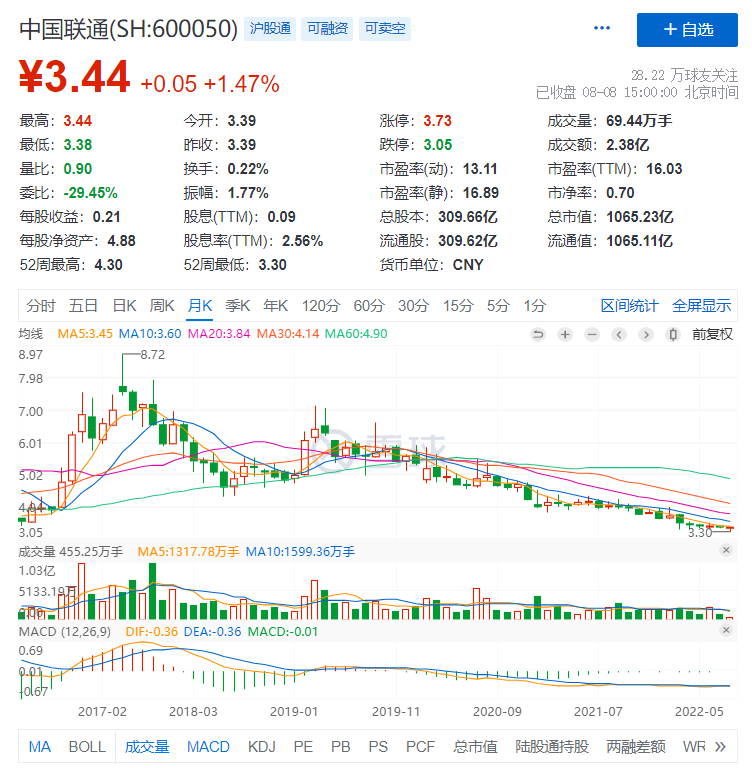Screen dimensions: 752x768
Task: Toggle the 成交量 sub indicator
Action: coord(147,746)
